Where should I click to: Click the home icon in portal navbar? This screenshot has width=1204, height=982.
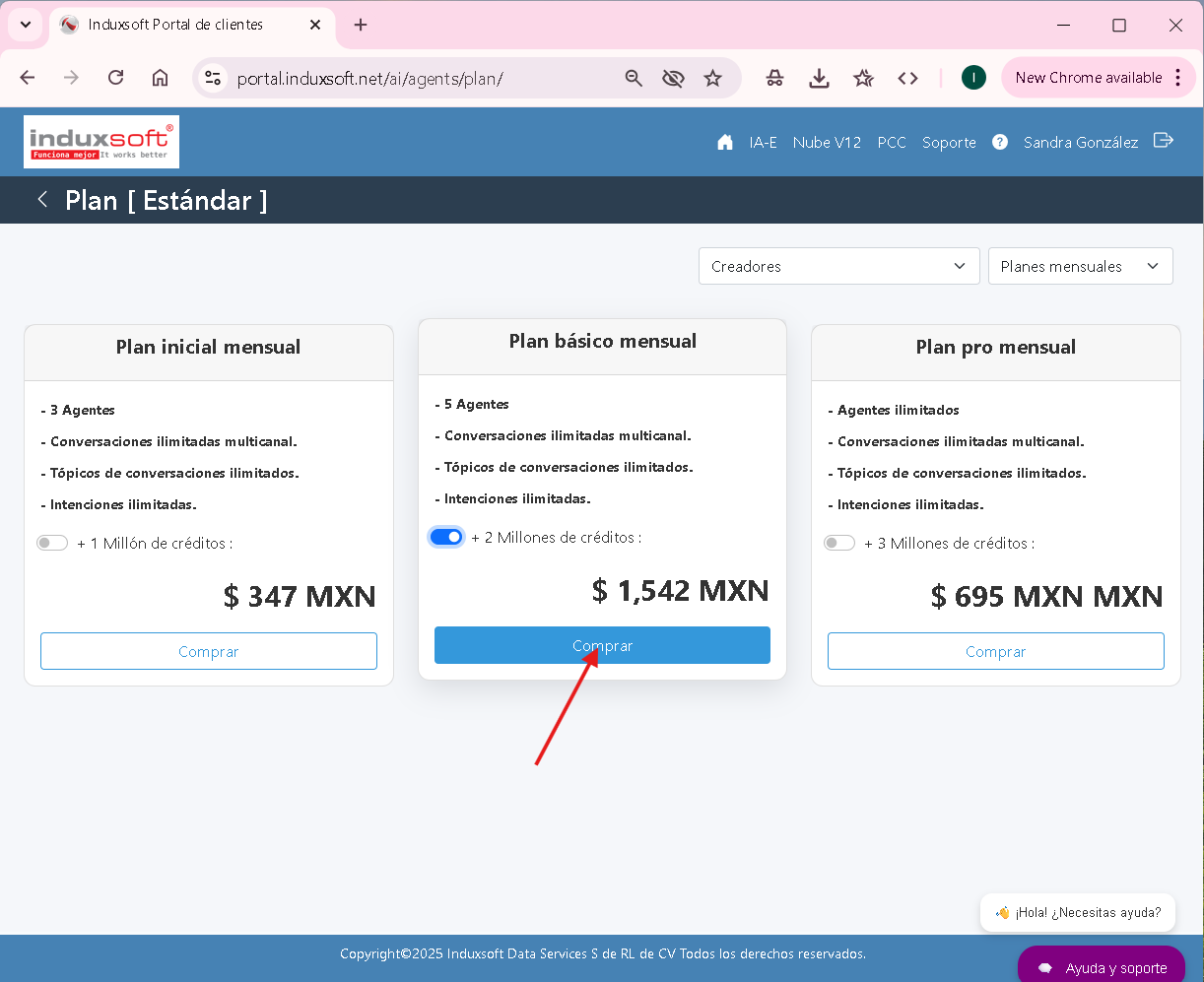725,142
